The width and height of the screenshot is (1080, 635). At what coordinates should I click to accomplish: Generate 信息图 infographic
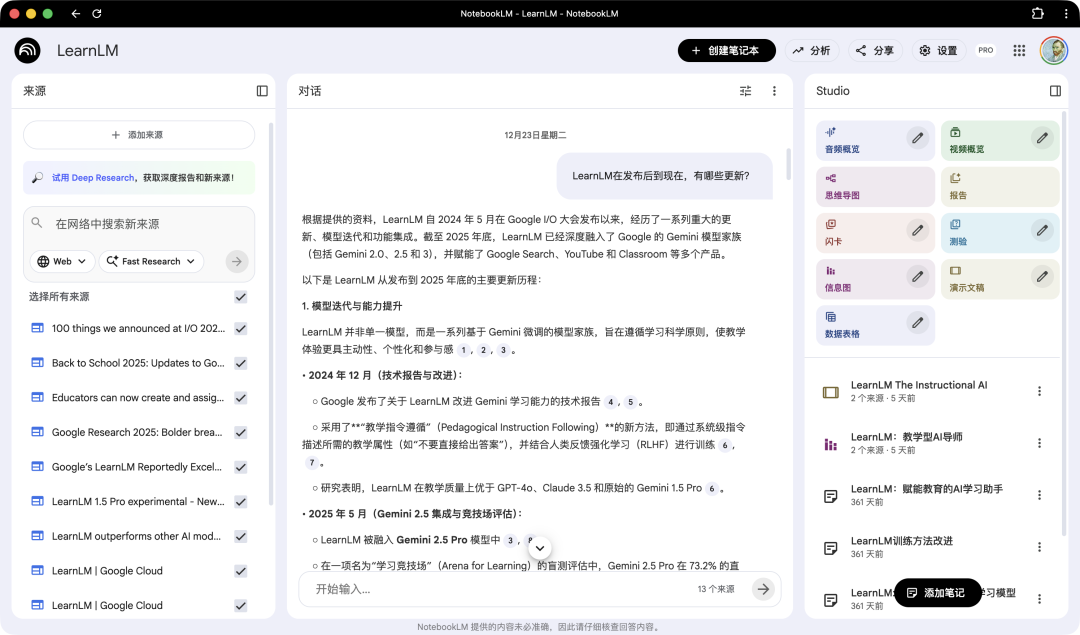(x=875, y=279)
